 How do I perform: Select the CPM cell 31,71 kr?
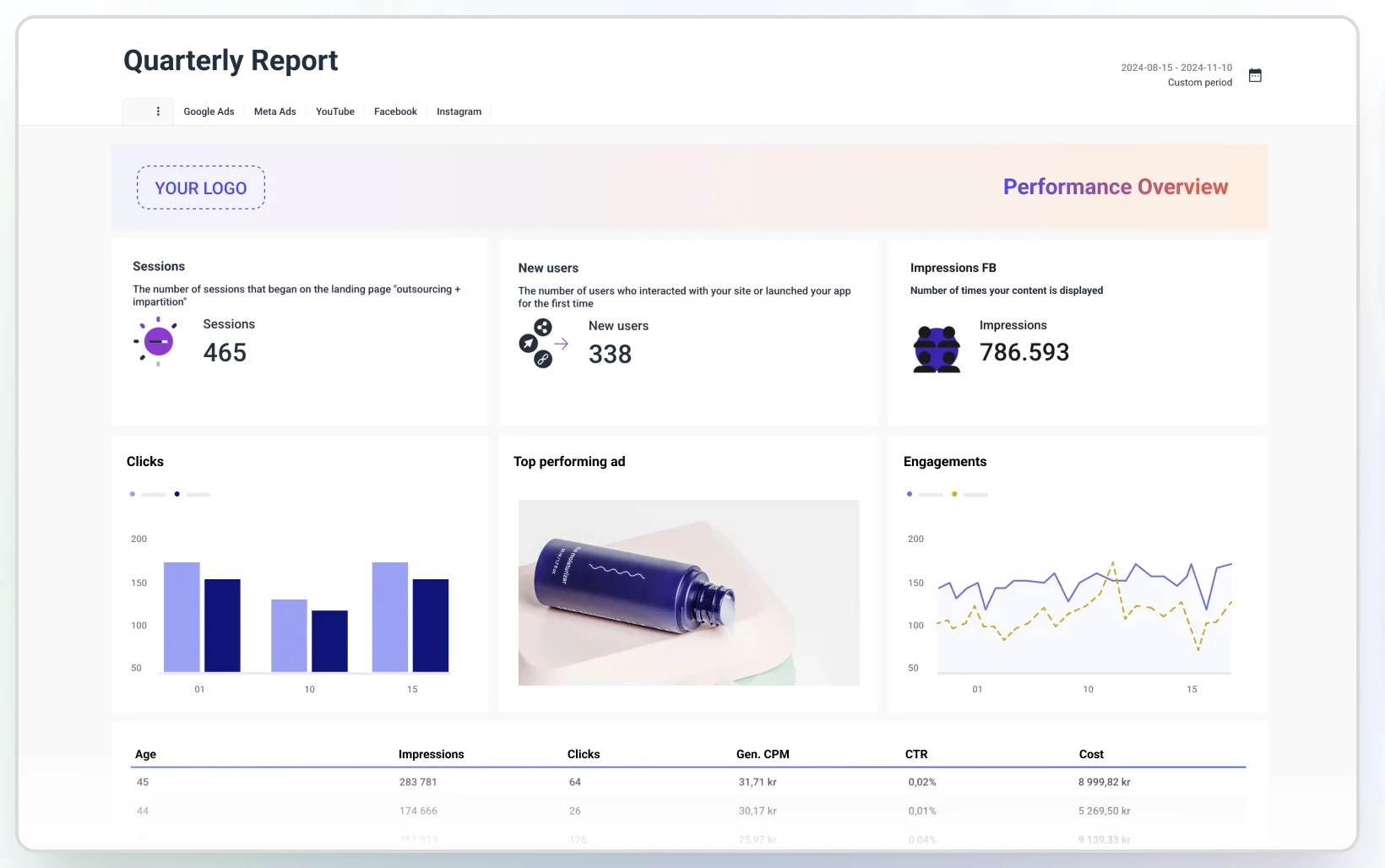click(758, 782)
